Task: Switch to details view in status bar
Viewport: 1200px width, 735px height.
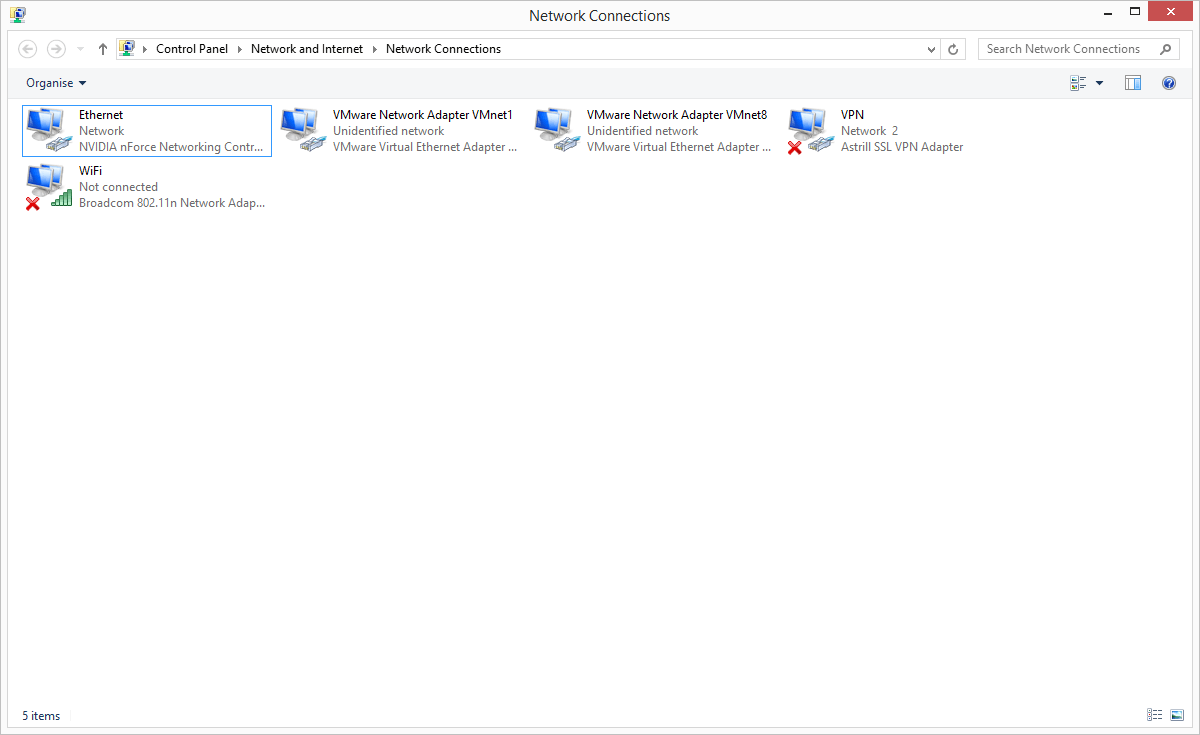Action: (x=1155, y=715)
